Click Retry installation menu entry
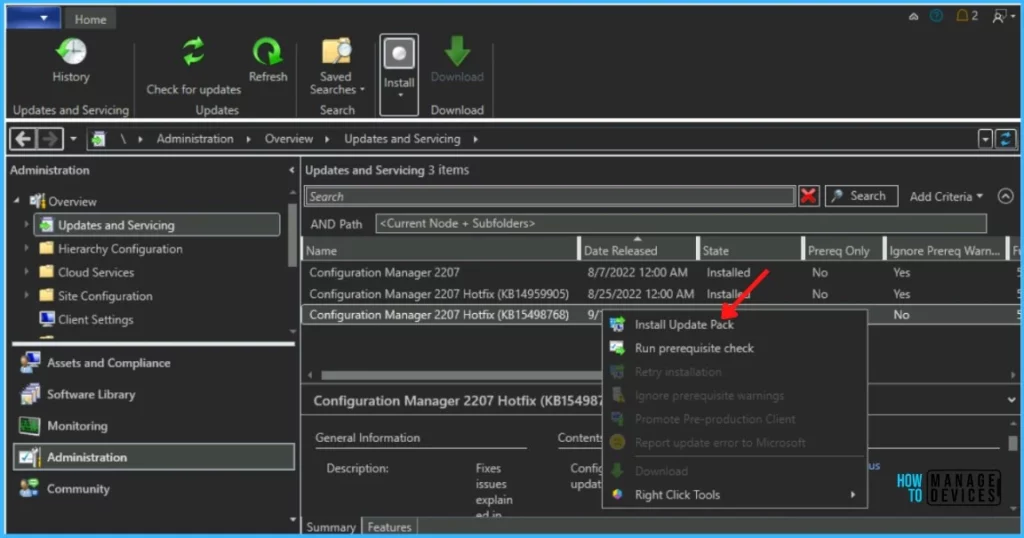 click(735, 372)
